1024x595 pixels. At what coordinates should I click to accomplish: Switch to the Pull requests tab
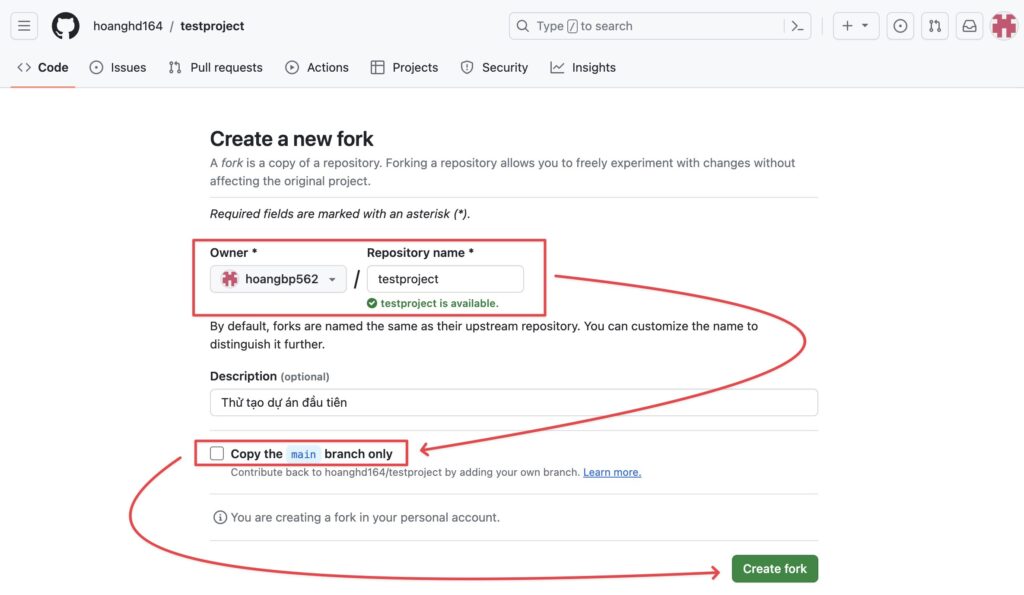coord(216,67)
